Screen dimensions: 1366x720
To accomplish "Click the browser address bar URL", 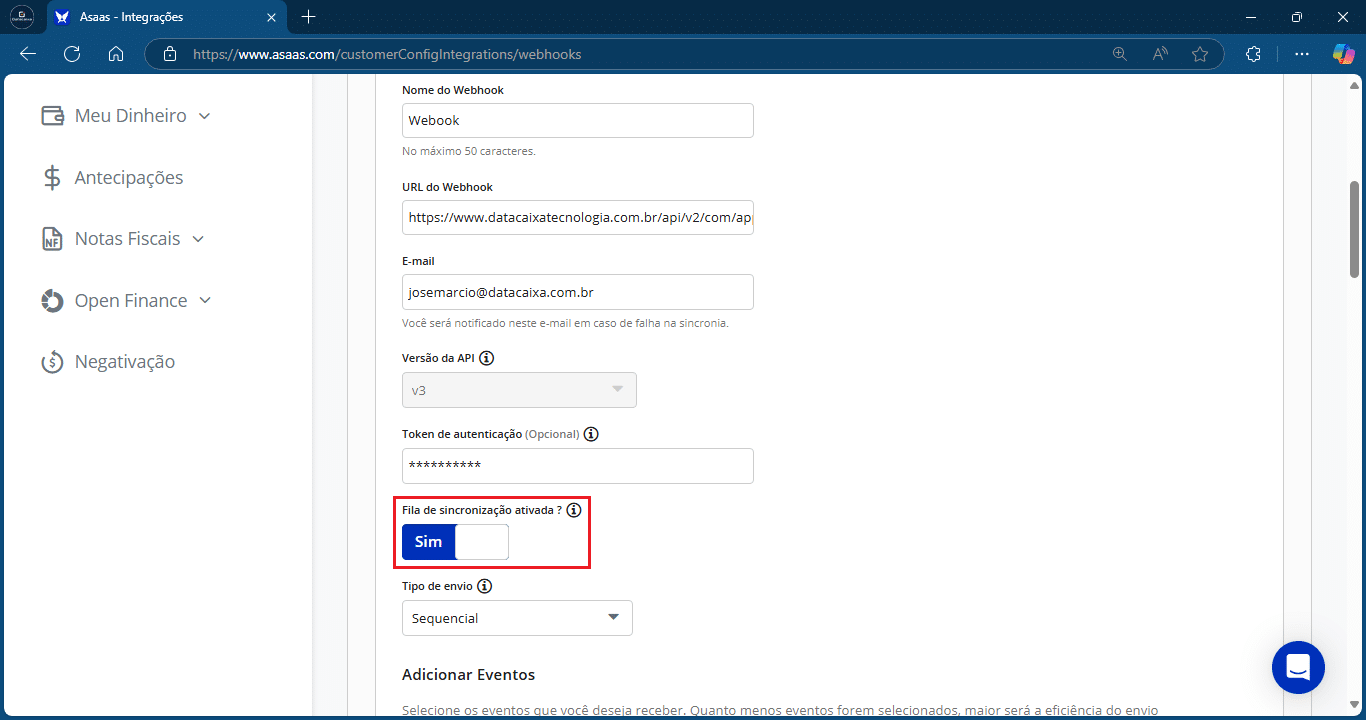I will pos(387,54).
